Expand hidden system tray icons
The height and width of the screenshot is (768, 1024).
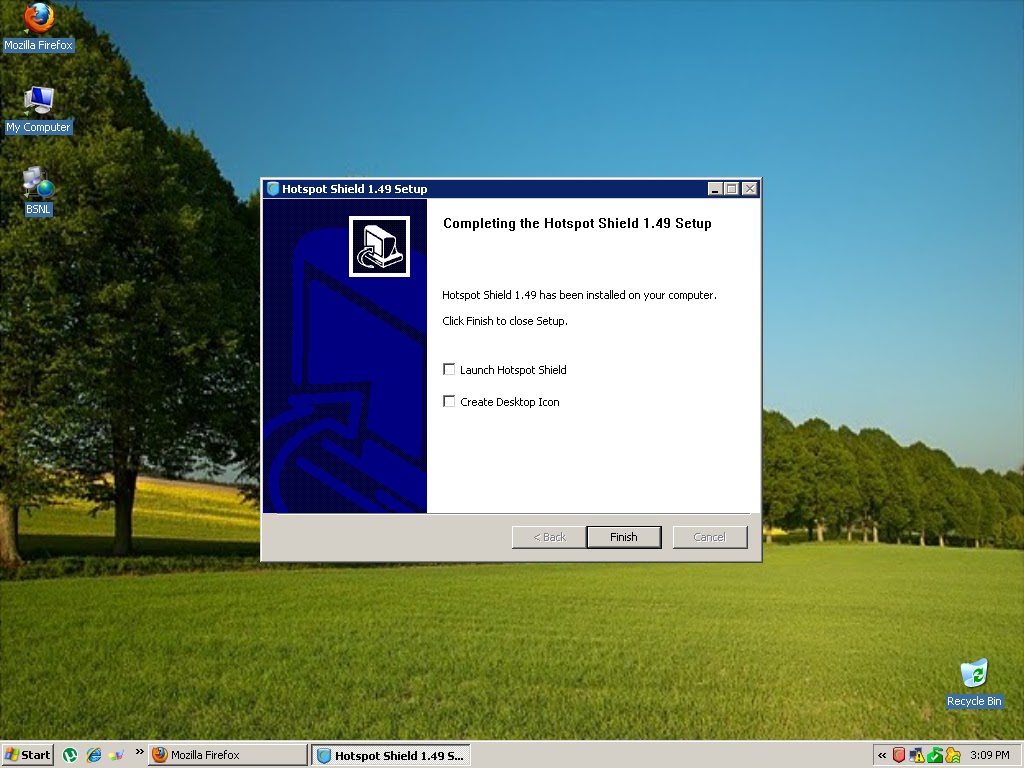882,756
